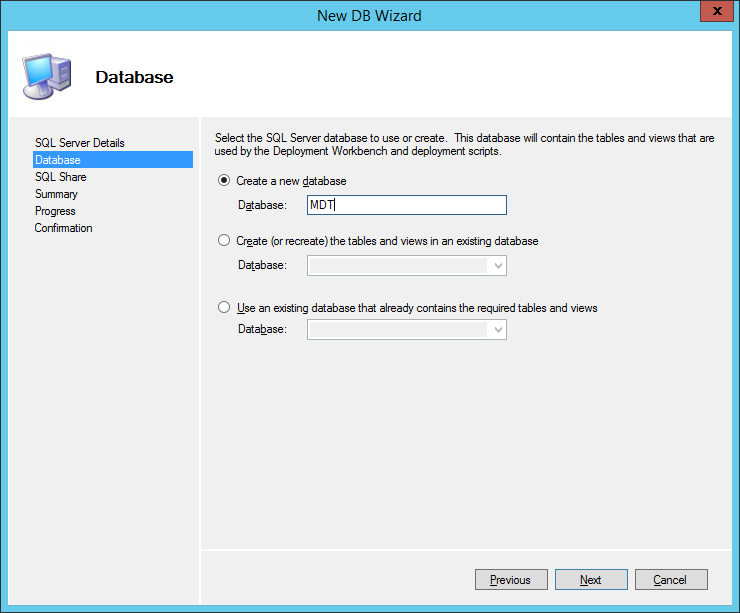Jump to the Summary step
The height and width of the screenshot is (613, 740).
click(56, 194)
